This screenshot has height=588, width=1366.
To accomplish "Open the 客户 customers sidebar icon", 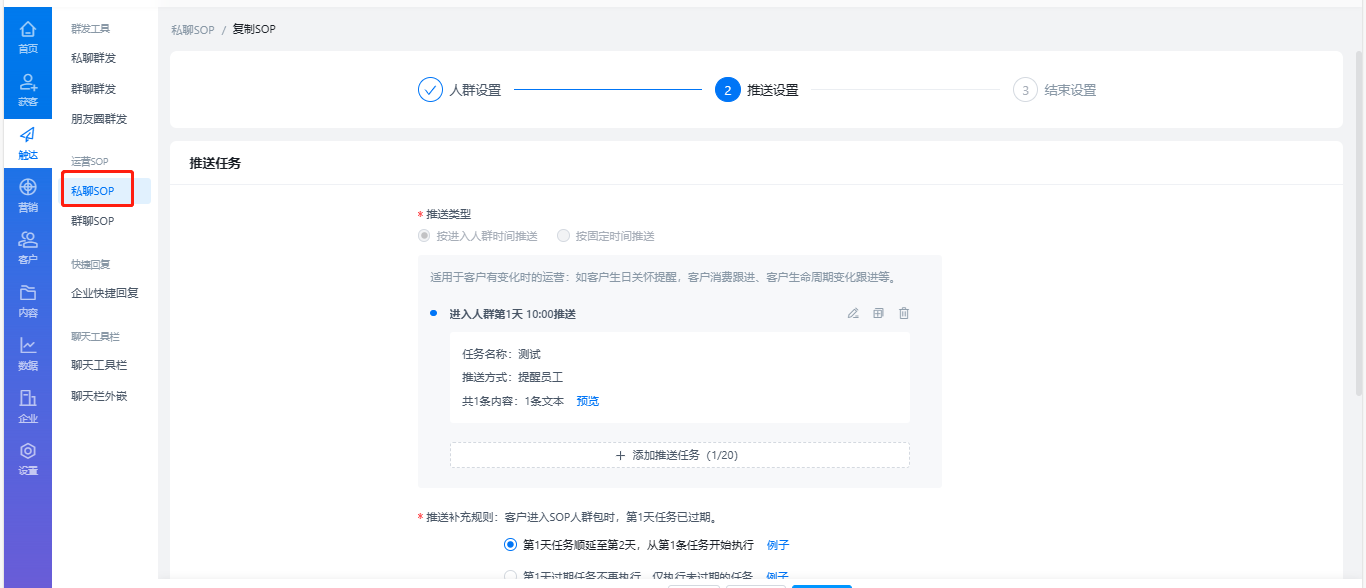I will [28, 241].
